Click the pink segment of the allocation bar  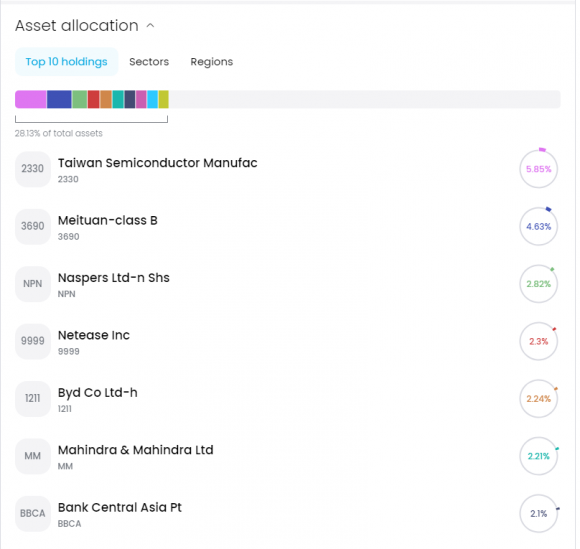click(31, 100)
